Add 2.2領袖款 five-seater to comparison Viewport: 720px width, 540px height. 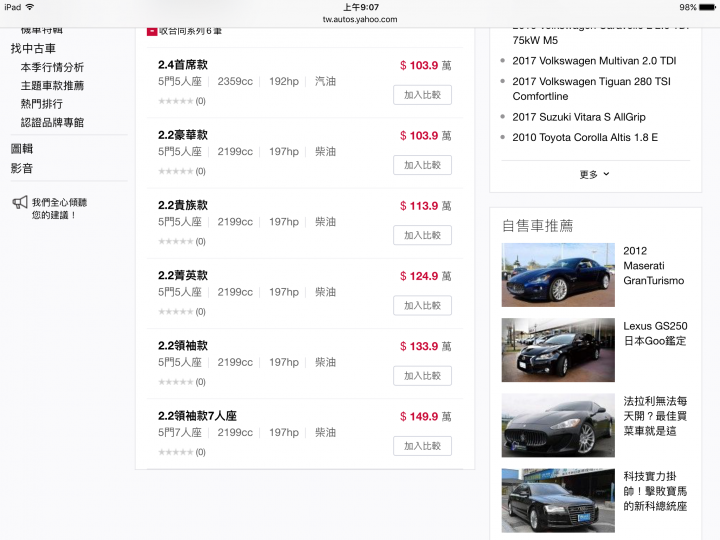422,376
